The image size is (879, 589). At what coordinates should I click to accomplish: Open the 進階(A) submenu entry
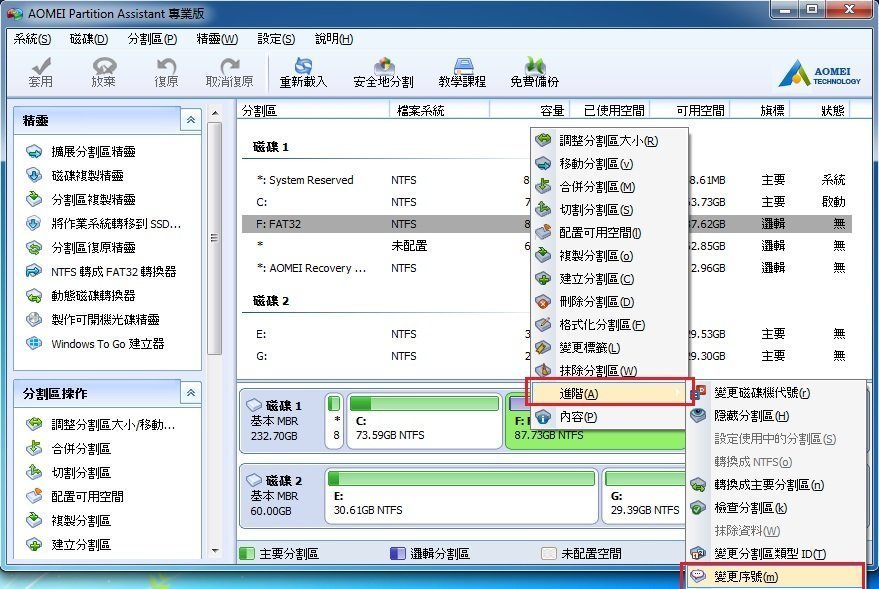point(610,393)
